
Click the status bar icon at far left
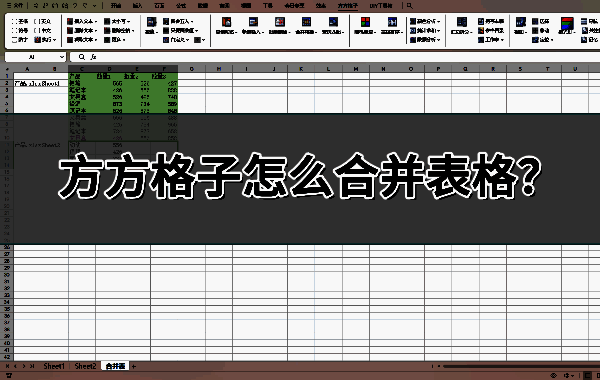pyautogui.click(x=8, y=376)
